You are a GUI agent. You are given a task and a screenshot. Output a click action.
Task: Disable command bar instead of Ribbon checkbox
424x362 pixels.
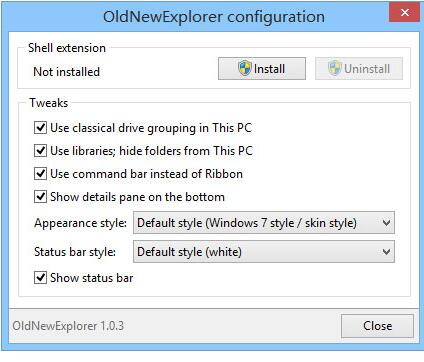pyautogui.click(x=40, y=174)
